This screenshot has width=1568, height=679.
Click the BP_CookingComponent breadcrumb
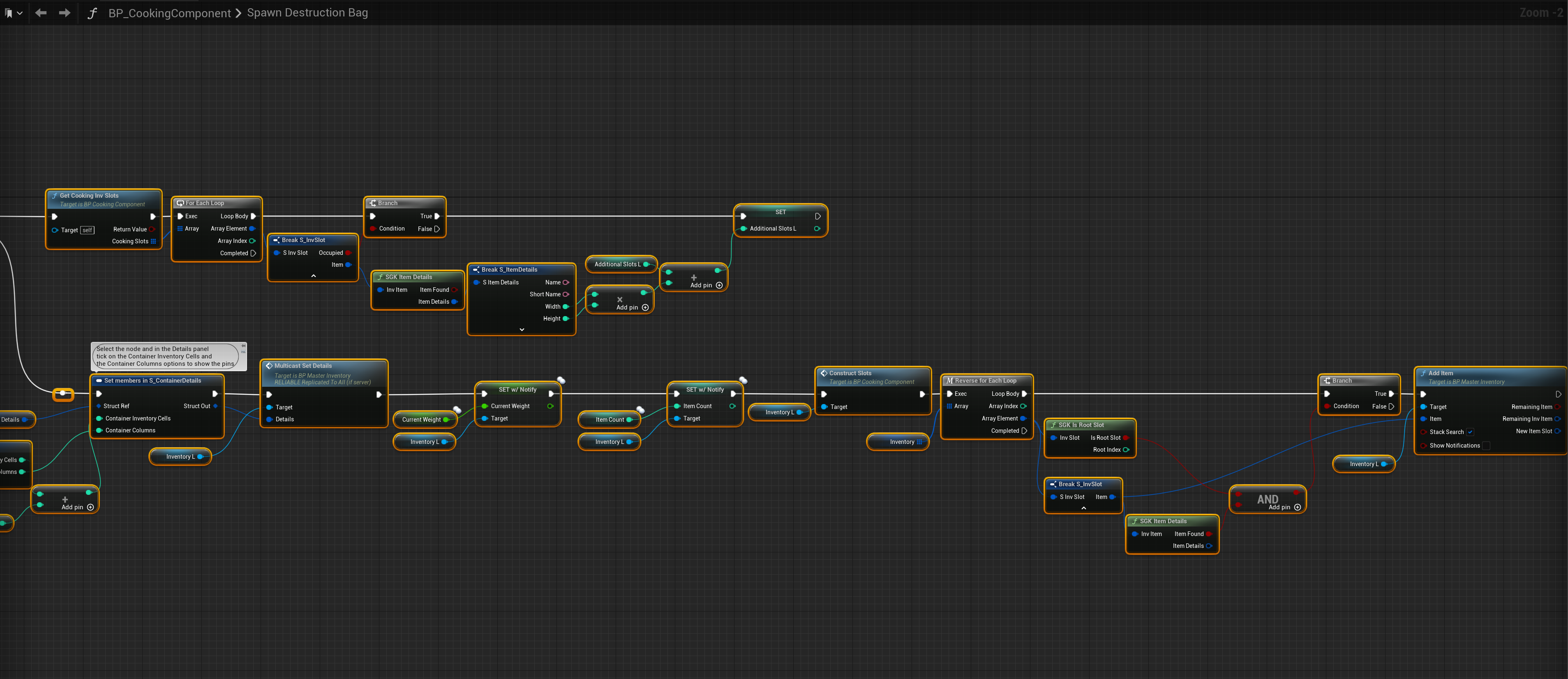pos(169,13)
